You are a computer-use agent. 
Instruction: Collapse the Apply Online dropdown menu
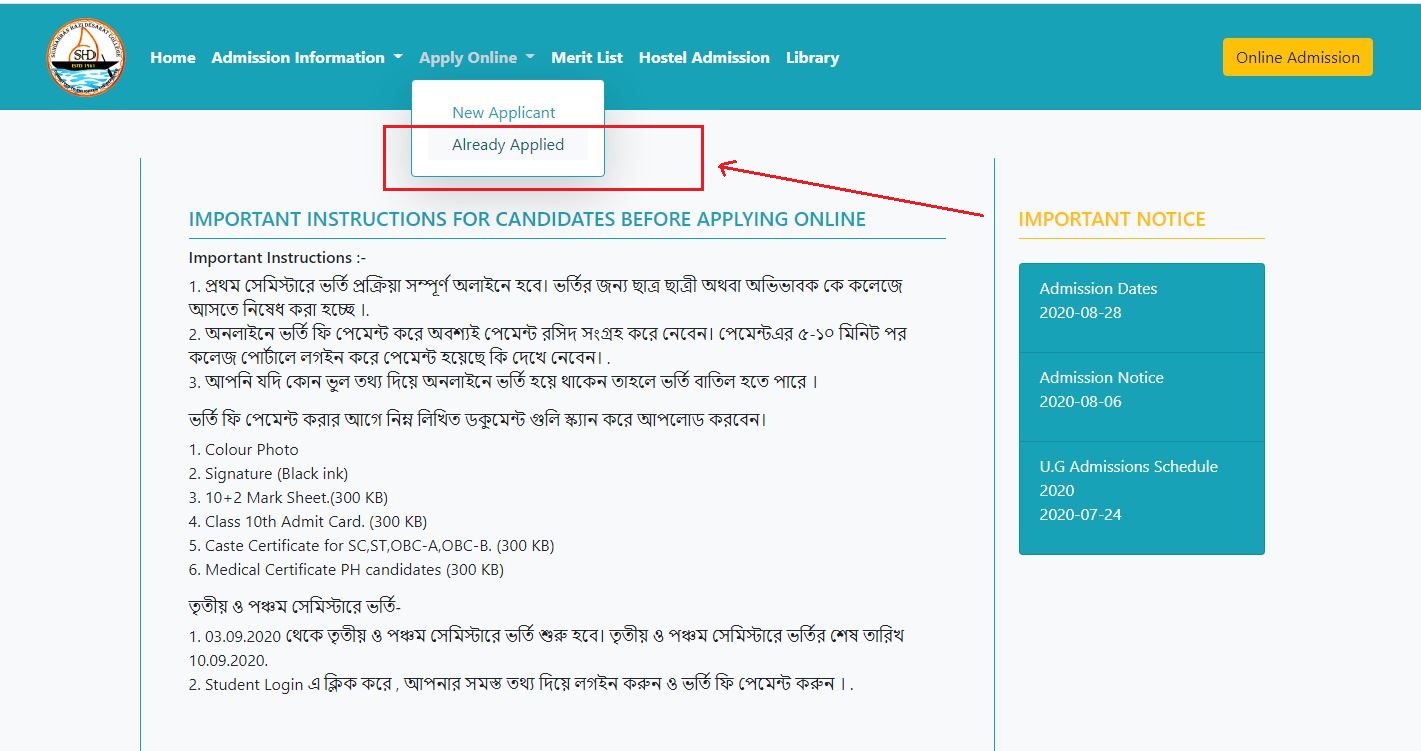point(468,58)
